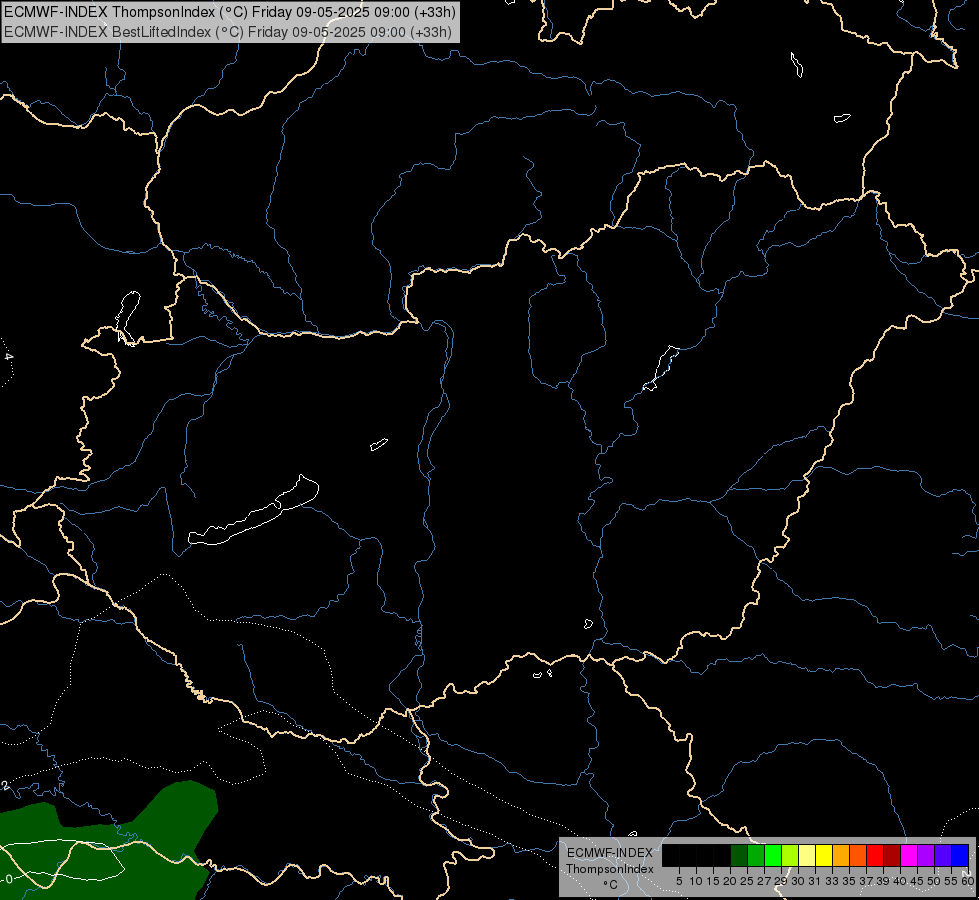Image resolution: width=979 pixels, height=900 pixels.
Task: Click the °C unit label in legend
Action: pos(611,885)
